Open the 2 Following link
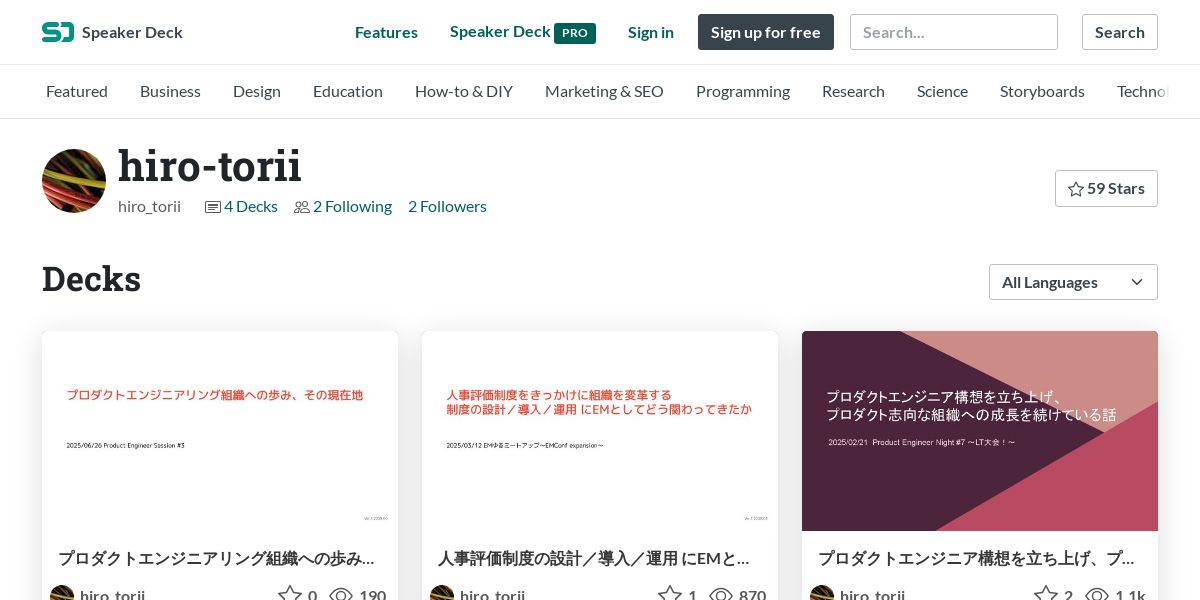 tap(352, 206)
